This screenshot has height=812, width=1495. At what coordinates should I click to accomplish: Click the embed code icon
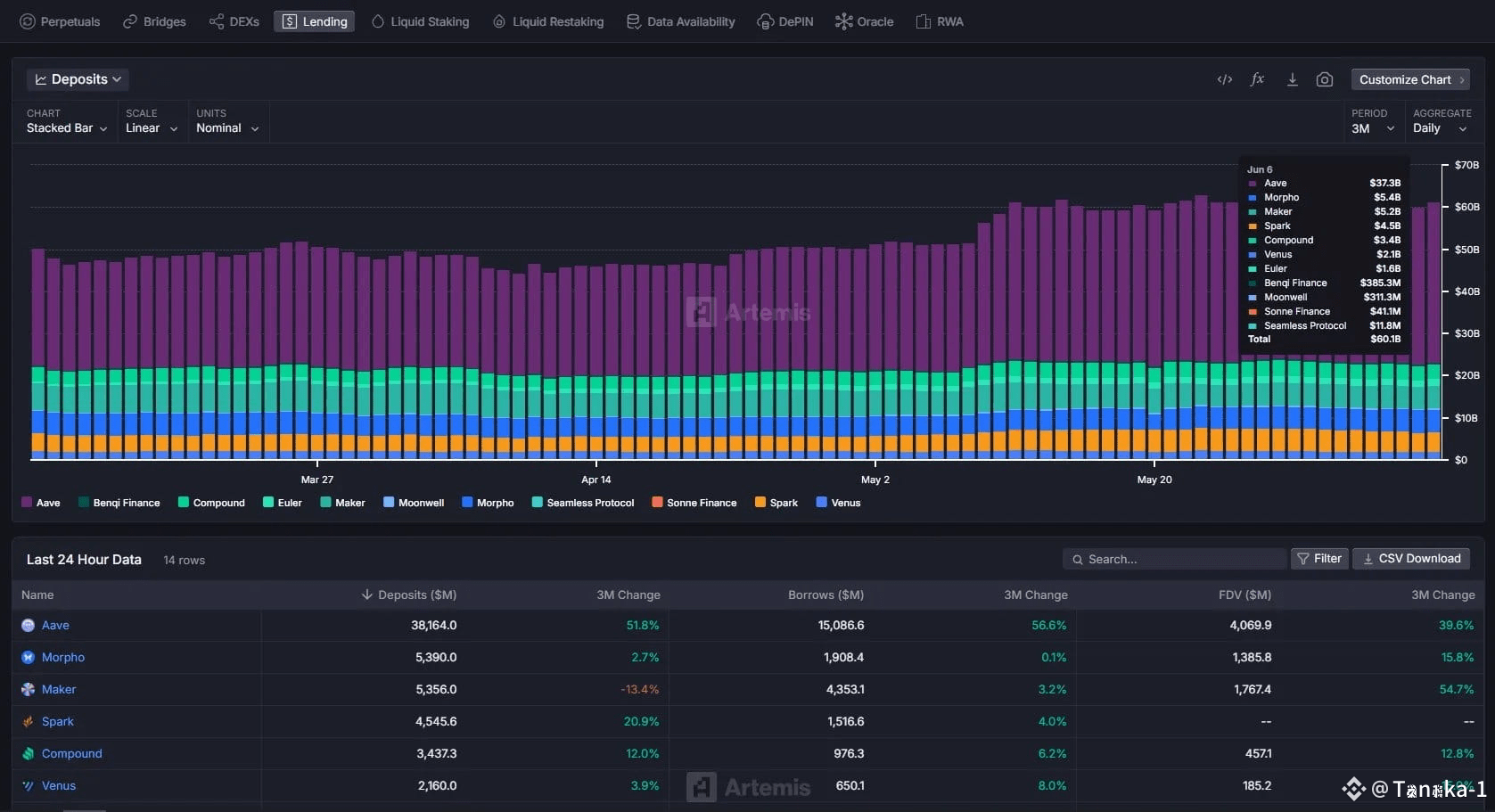pyautogui.click(x=1224, y=79)
